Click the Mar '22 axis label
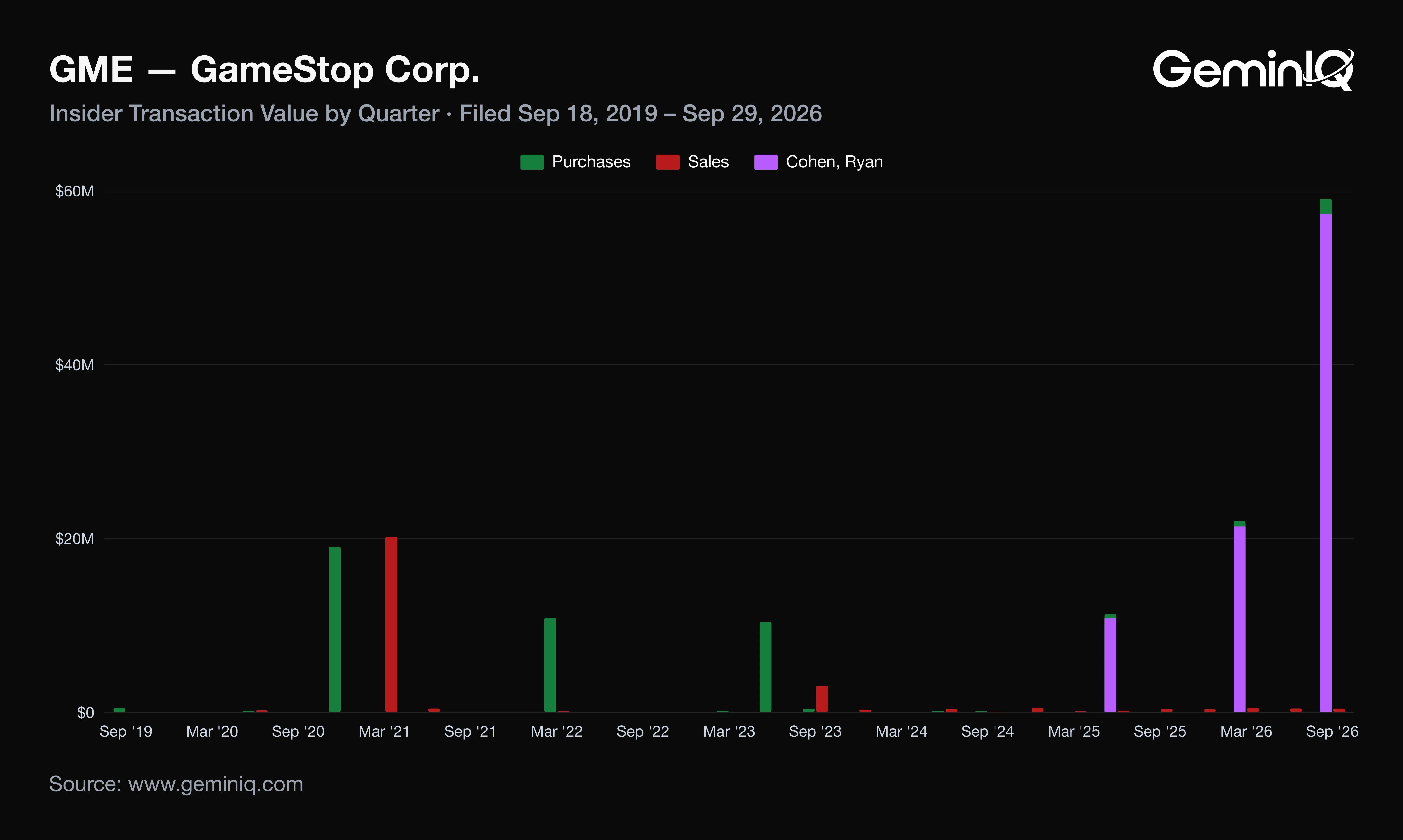 557,731
